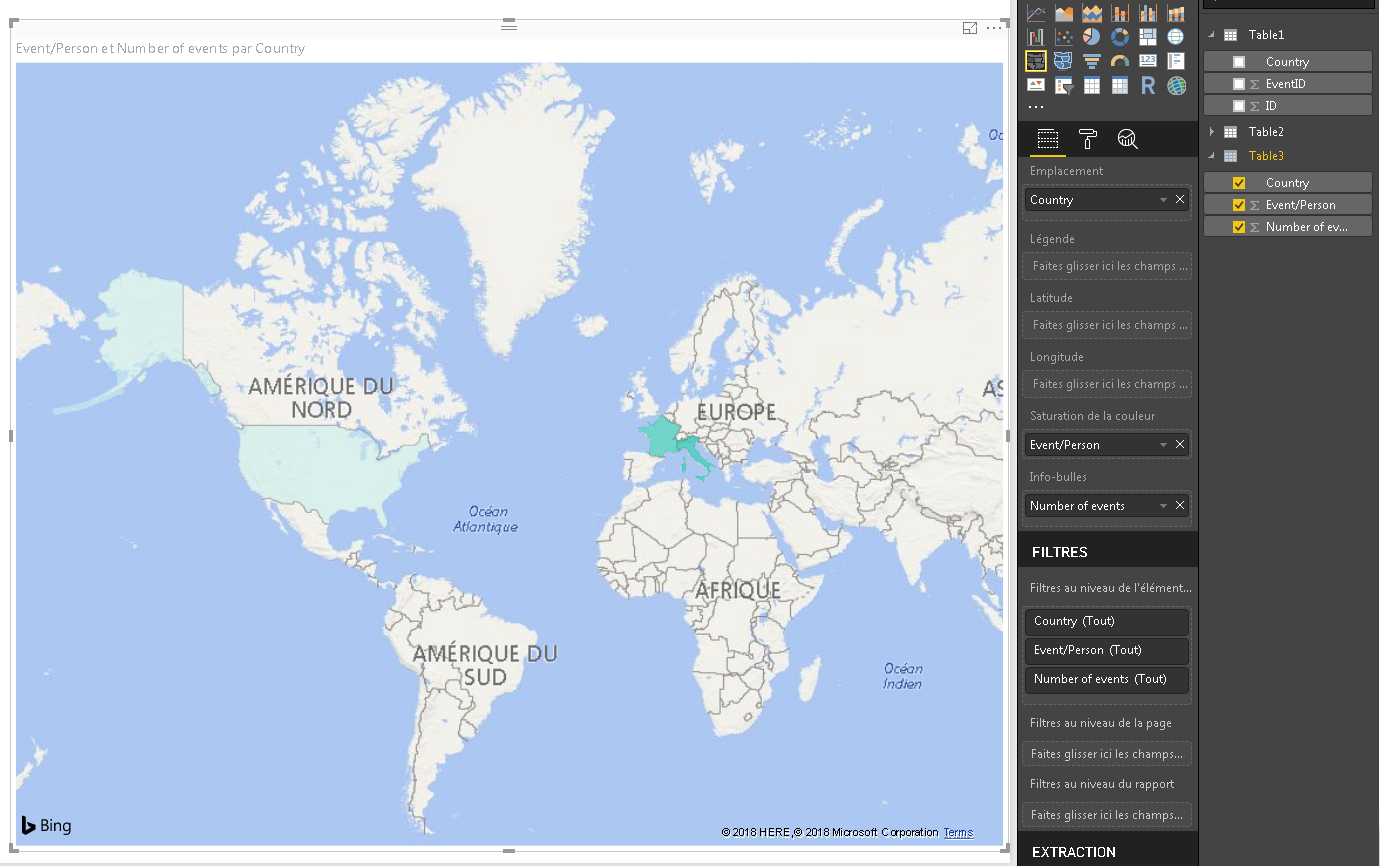Click the highlighted Filled map visualization icon
Viewport: 1380px width, 866px height.
[1036, 61]
